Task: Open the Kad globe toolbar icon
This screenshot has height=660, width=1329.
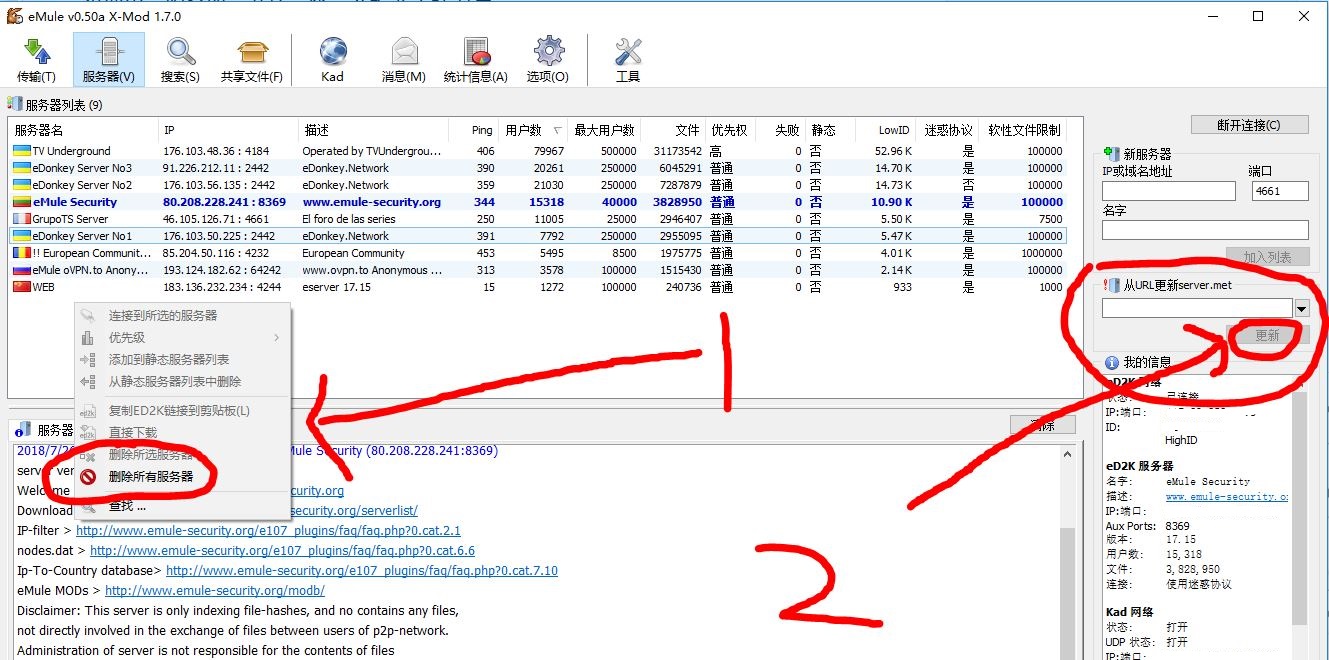Action: pos(333,59)
